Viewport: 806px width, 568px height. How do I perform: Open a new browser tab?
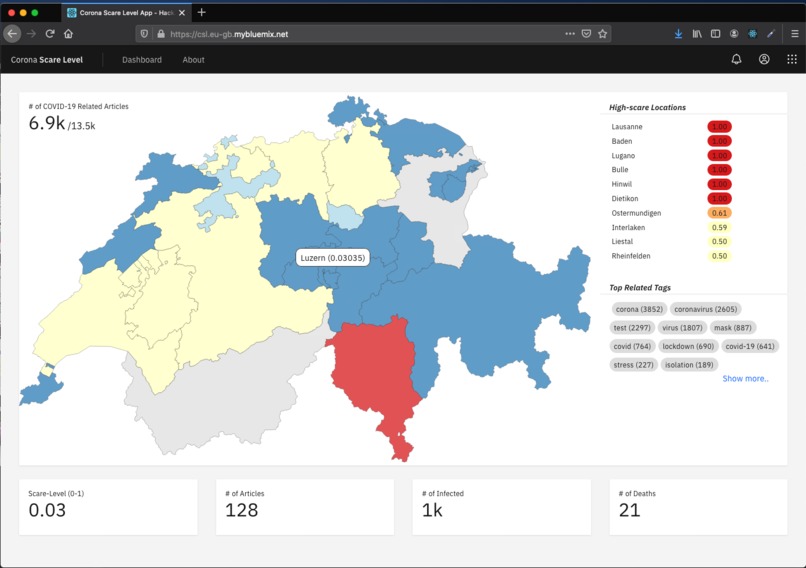[202, 12]
